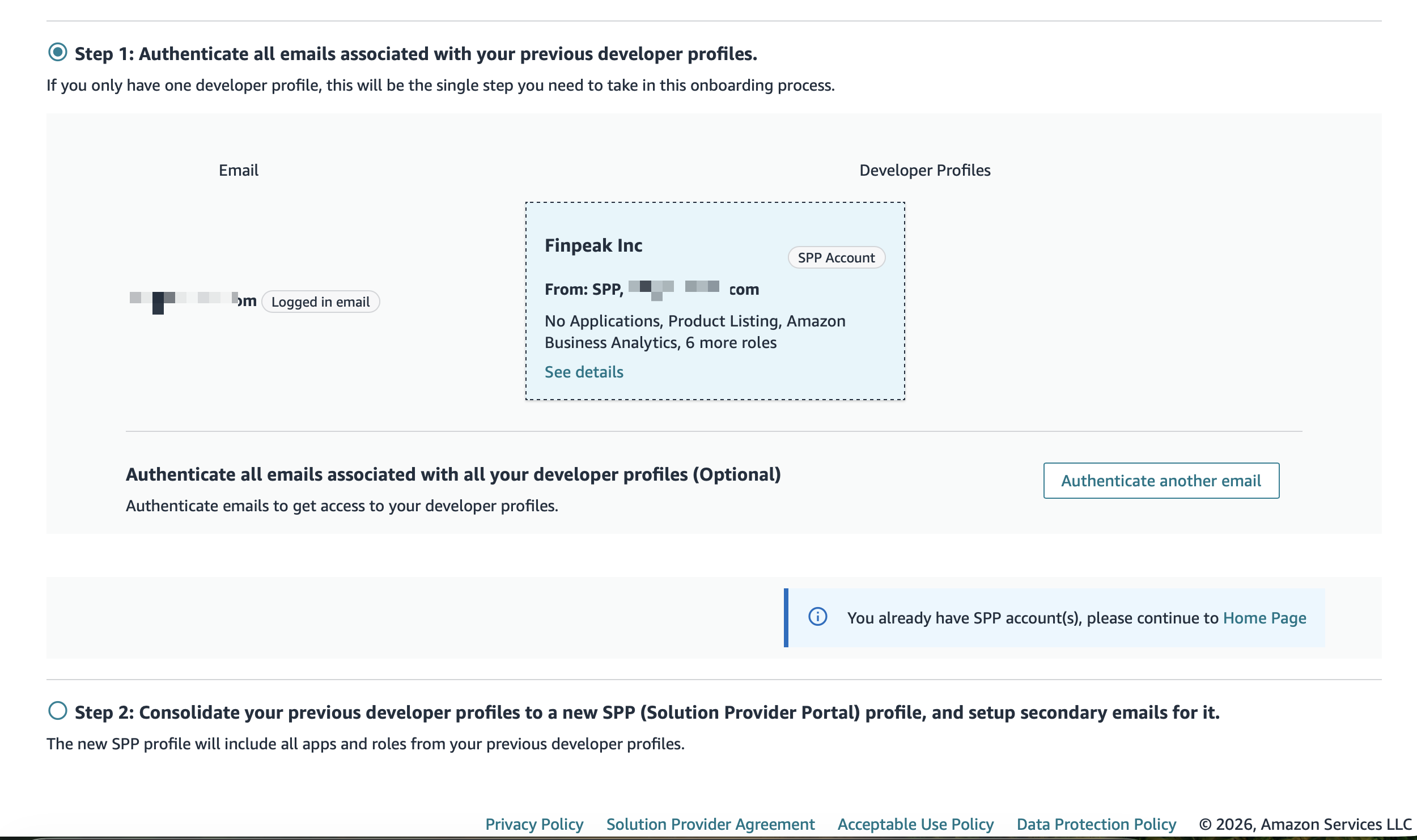The height and width of the screenshot is (840, 1417).
Task: Click the Developer Profiles column header
Action: click(x=925, y=170)
